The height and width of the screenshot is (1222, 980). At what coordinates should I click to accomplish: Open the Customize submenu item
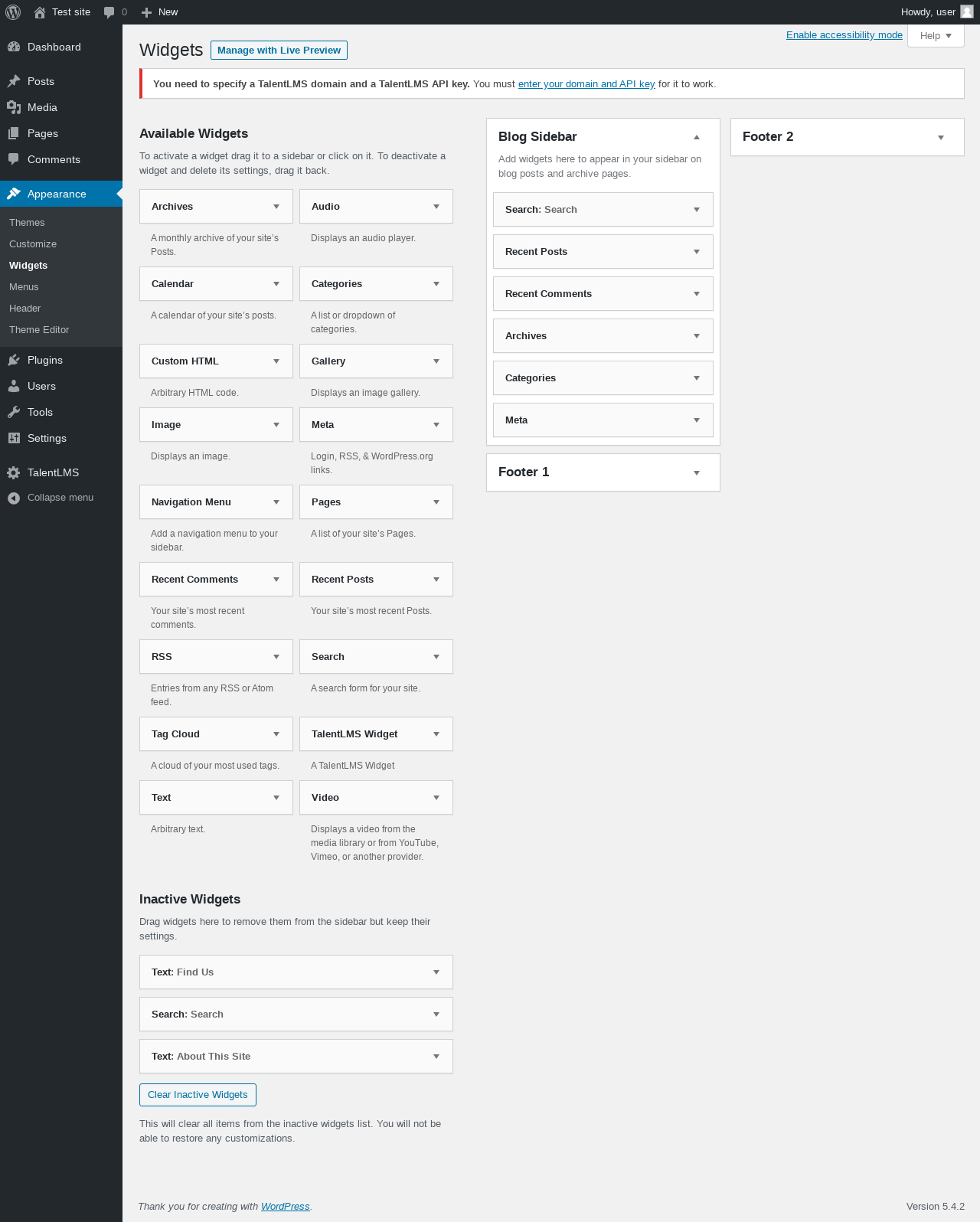pyautogui.click(x=33, y=243)
